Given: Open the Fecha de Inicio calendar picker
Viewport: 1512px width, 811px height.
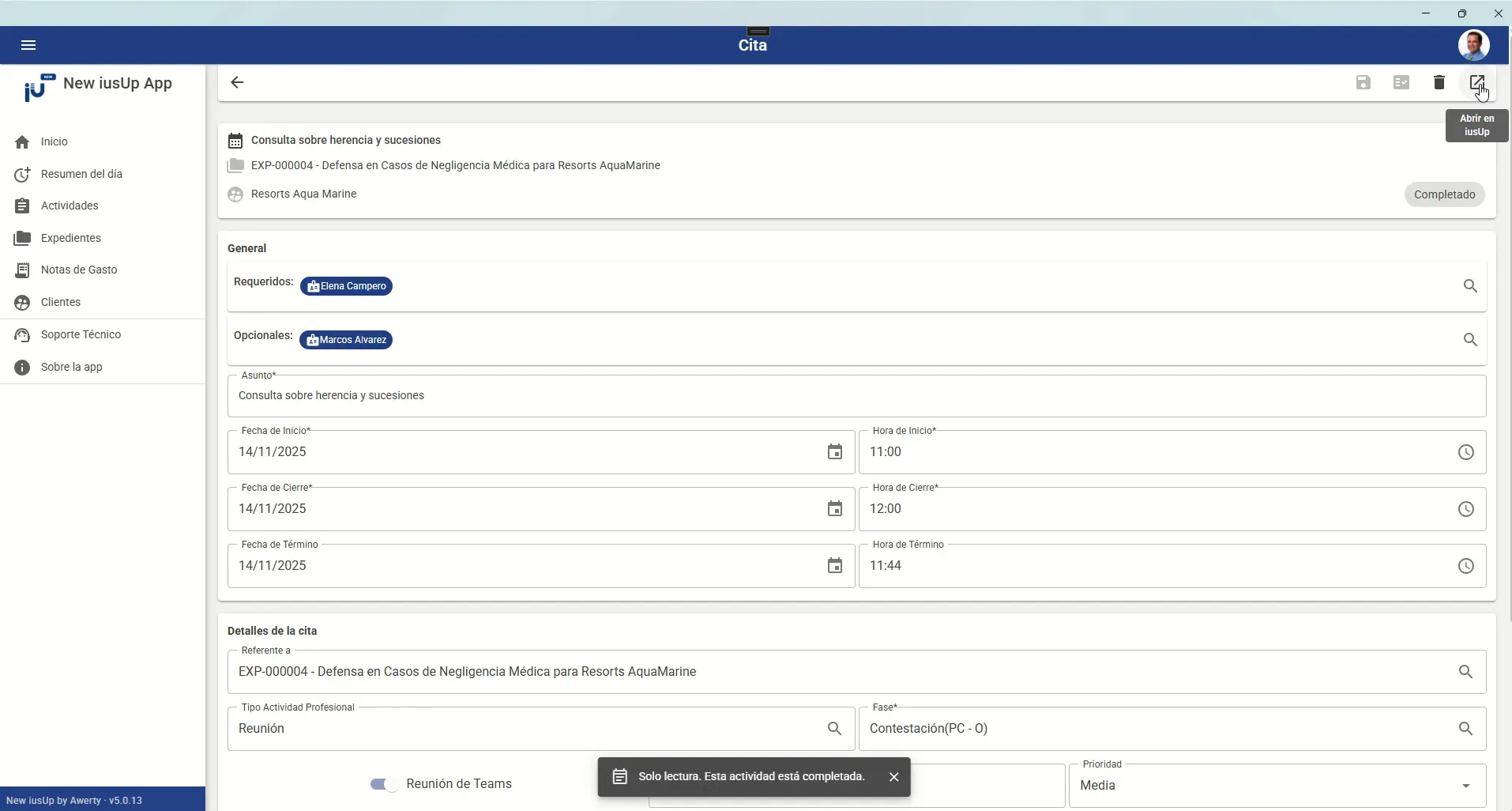Looking at the screenshot, I should (835, 452).
